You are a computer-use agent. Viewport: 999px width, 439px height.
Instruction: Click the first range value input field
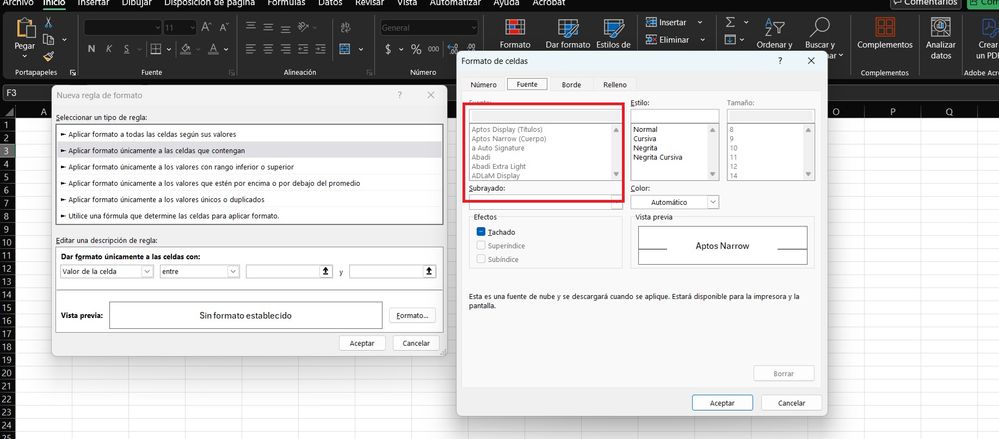click(x=283, y=271)
